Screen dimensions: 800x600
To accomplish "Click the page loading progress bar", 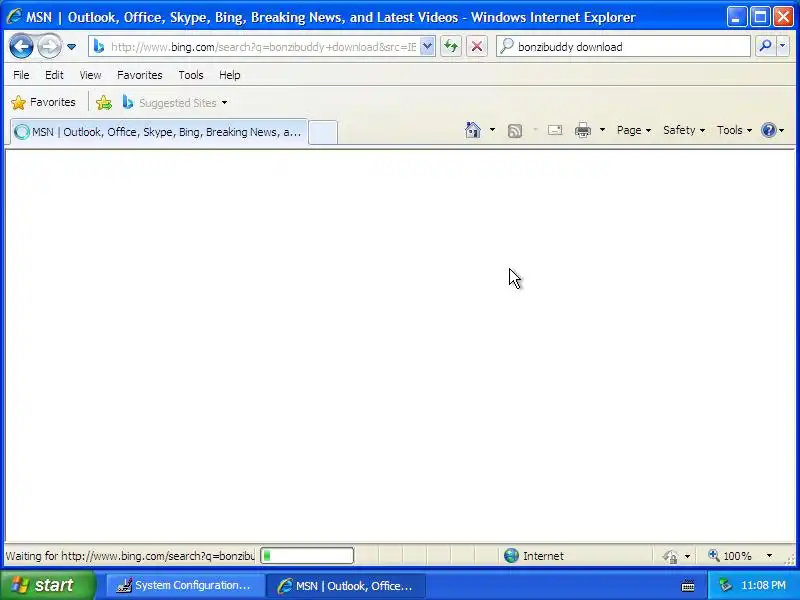I will coord(307,556).
